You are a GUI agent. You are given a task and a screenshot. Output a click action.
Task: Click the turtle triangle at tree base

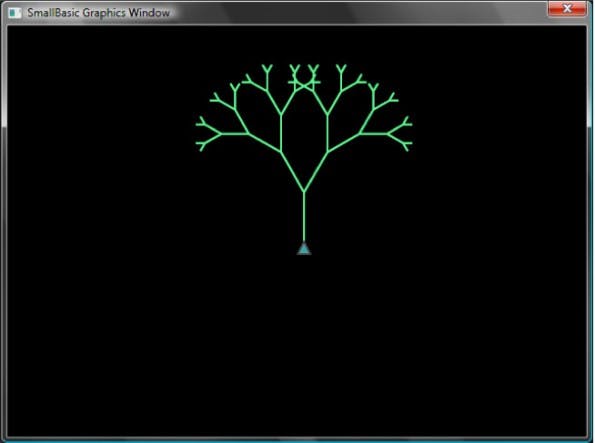(x=304, y=249)
